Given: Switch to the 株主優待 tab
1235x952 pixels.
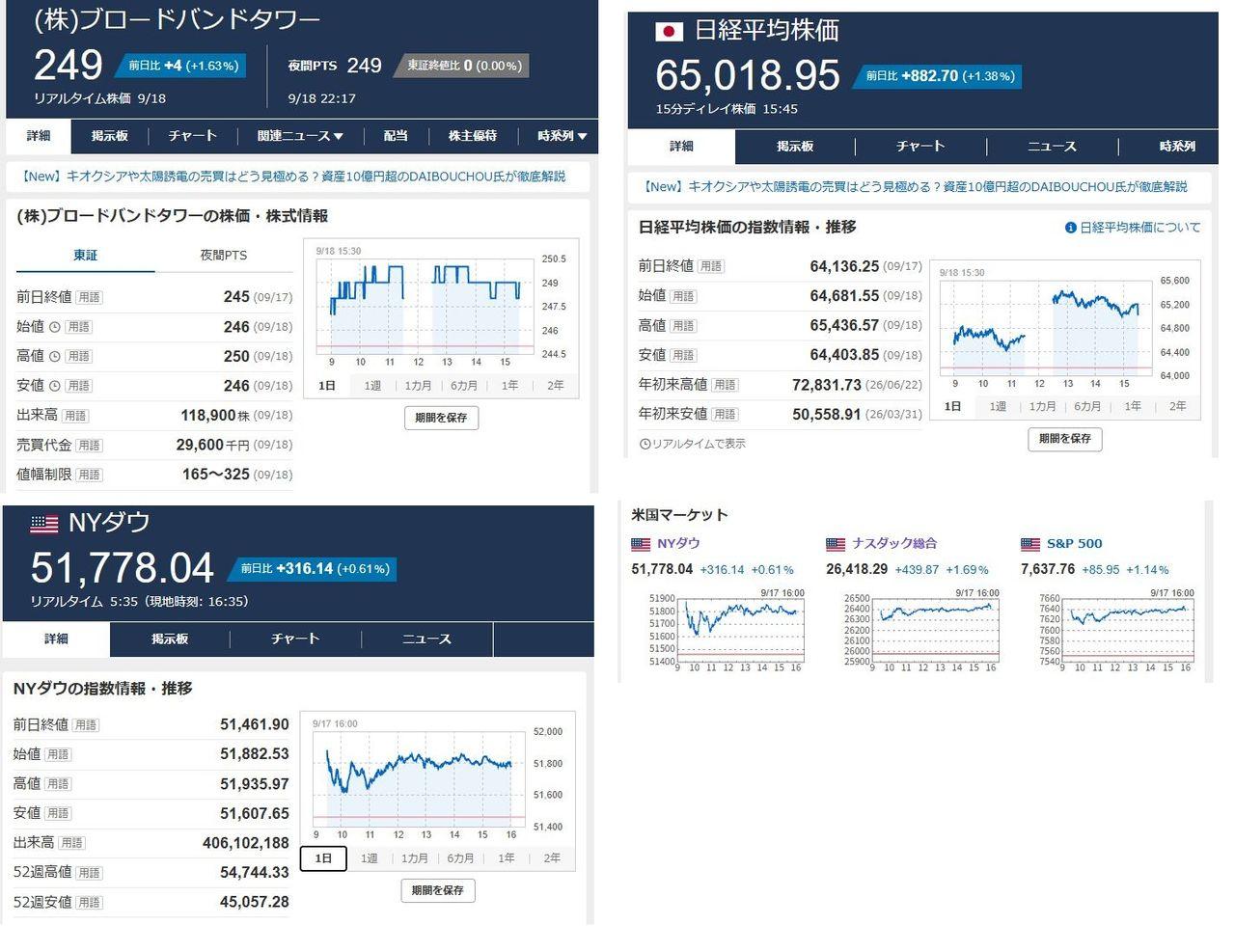Looking at the screenshot, I should 473,136.
